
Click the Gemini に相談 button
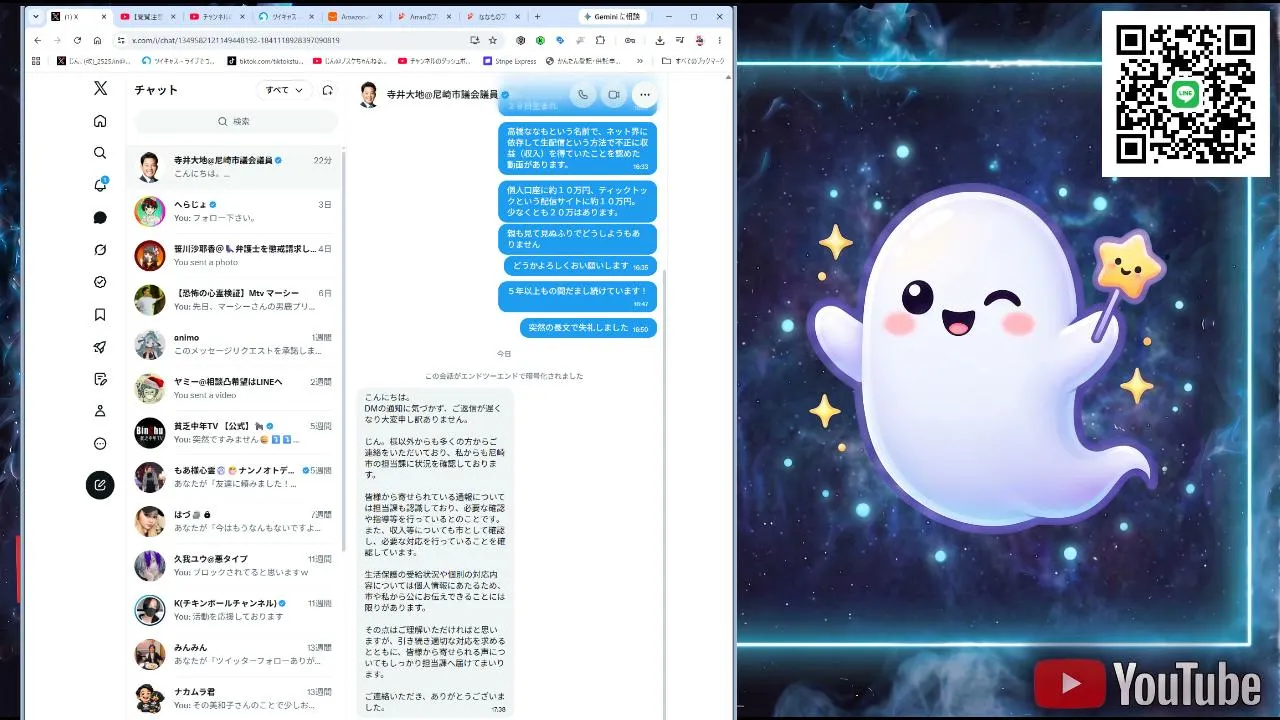coord(612,17)
